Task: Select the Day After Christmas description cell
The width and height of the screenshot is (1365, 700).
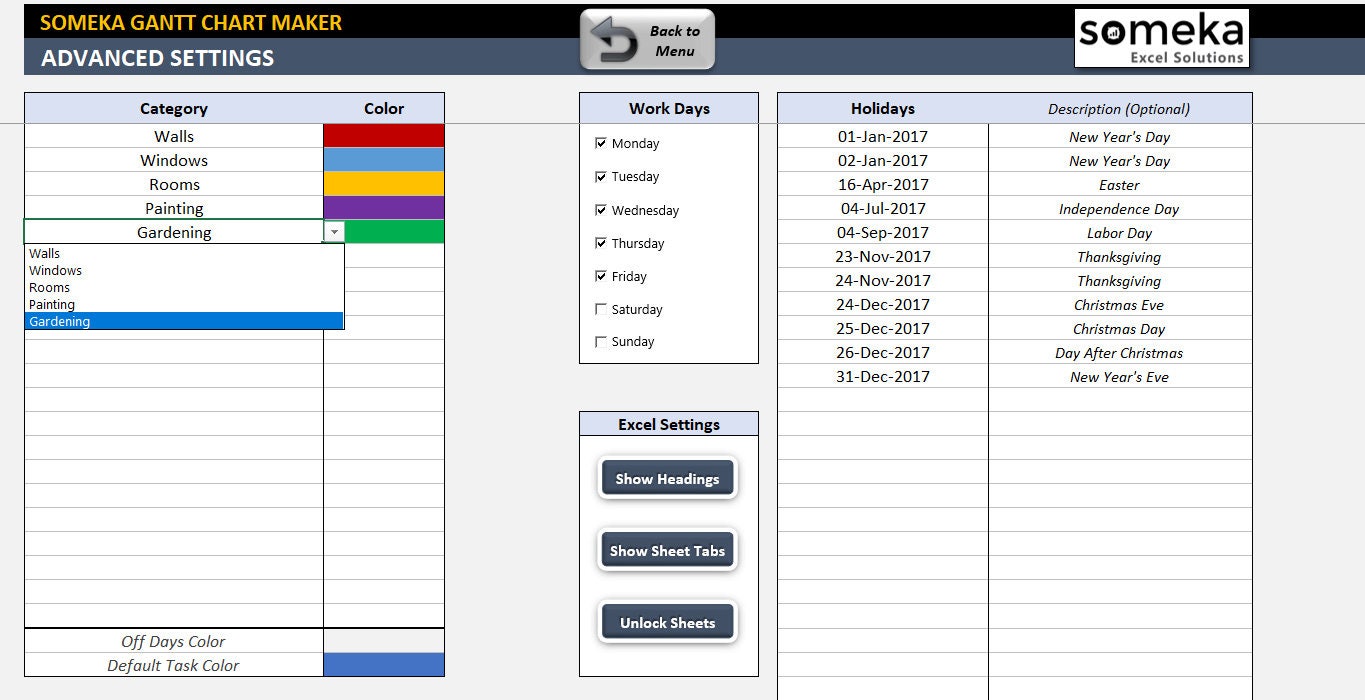Action: click(x=1120, y=352)
